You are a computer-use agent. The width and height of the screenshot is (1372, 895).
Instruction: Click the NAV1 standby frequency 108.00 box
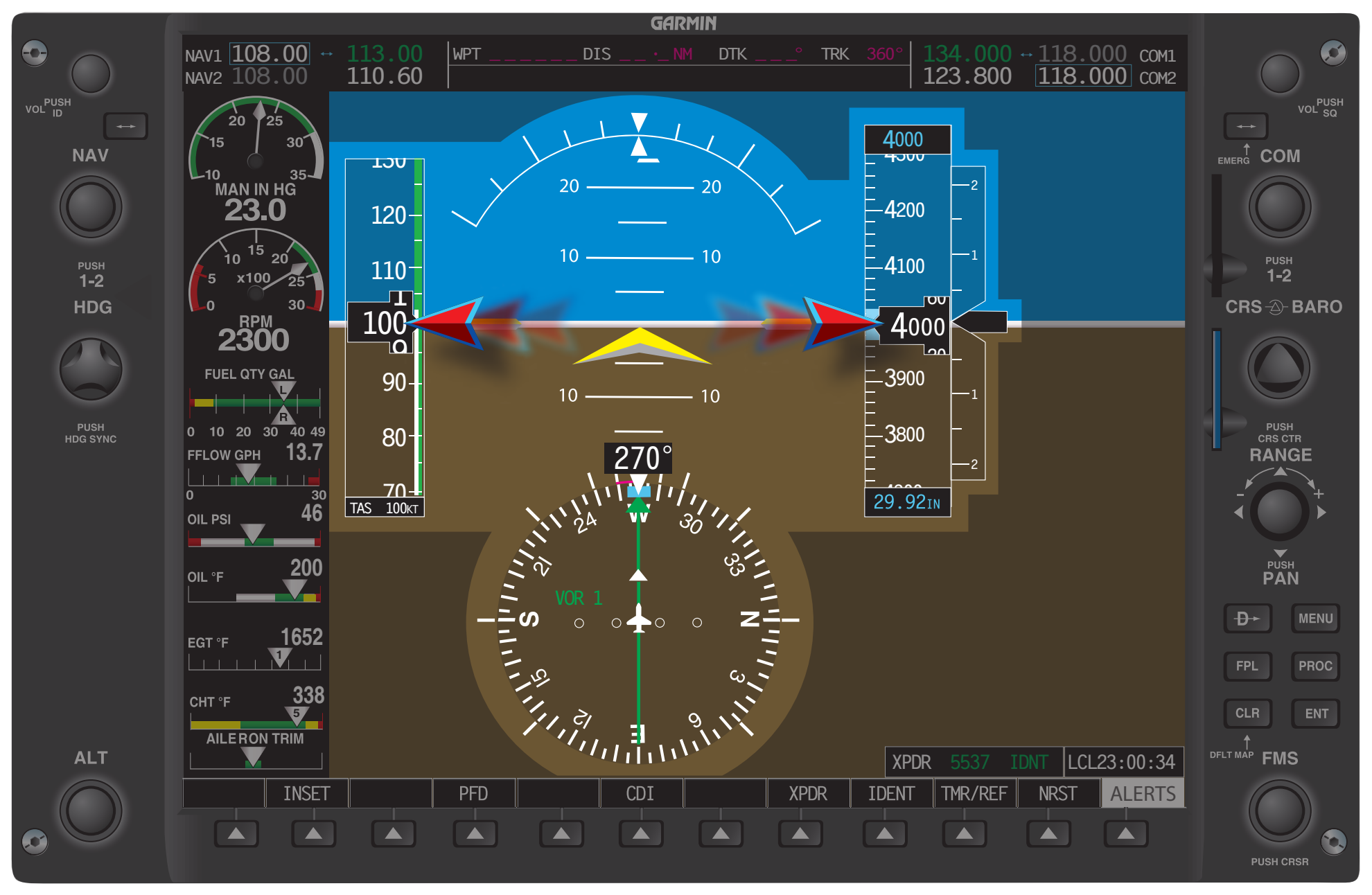click(x=270, y=53)
